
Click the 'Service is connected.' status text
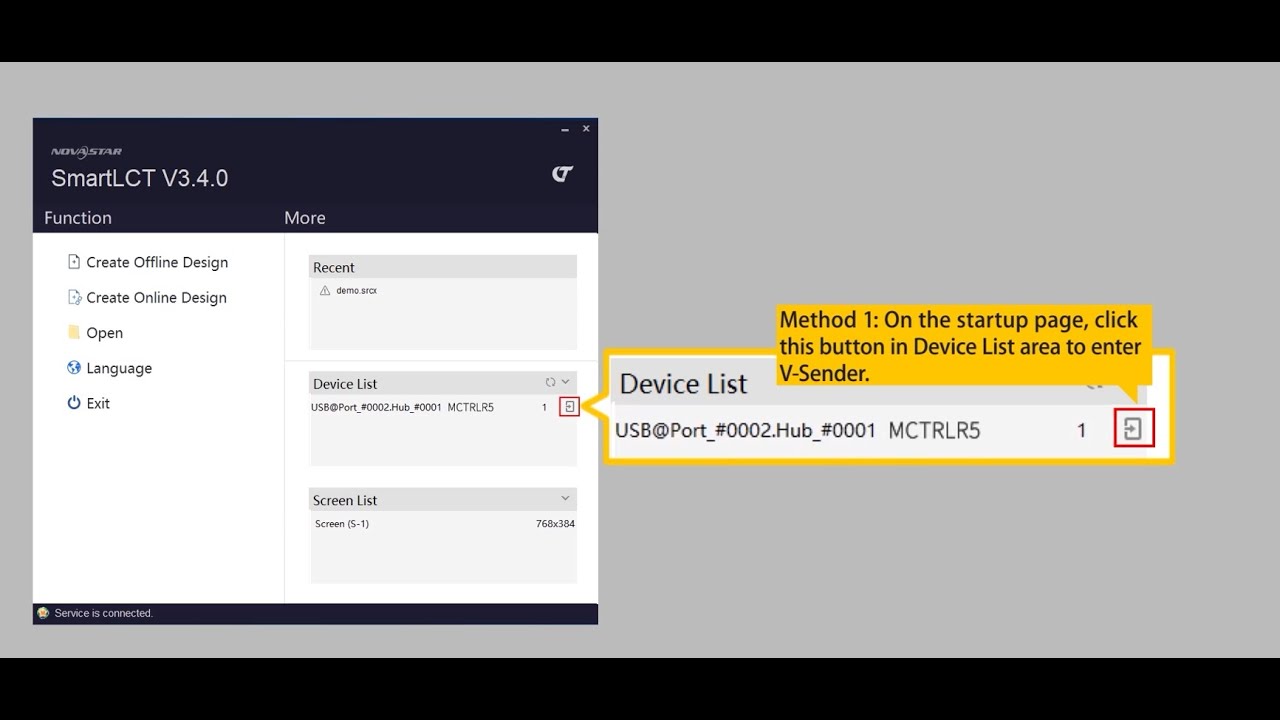point(104,613)
